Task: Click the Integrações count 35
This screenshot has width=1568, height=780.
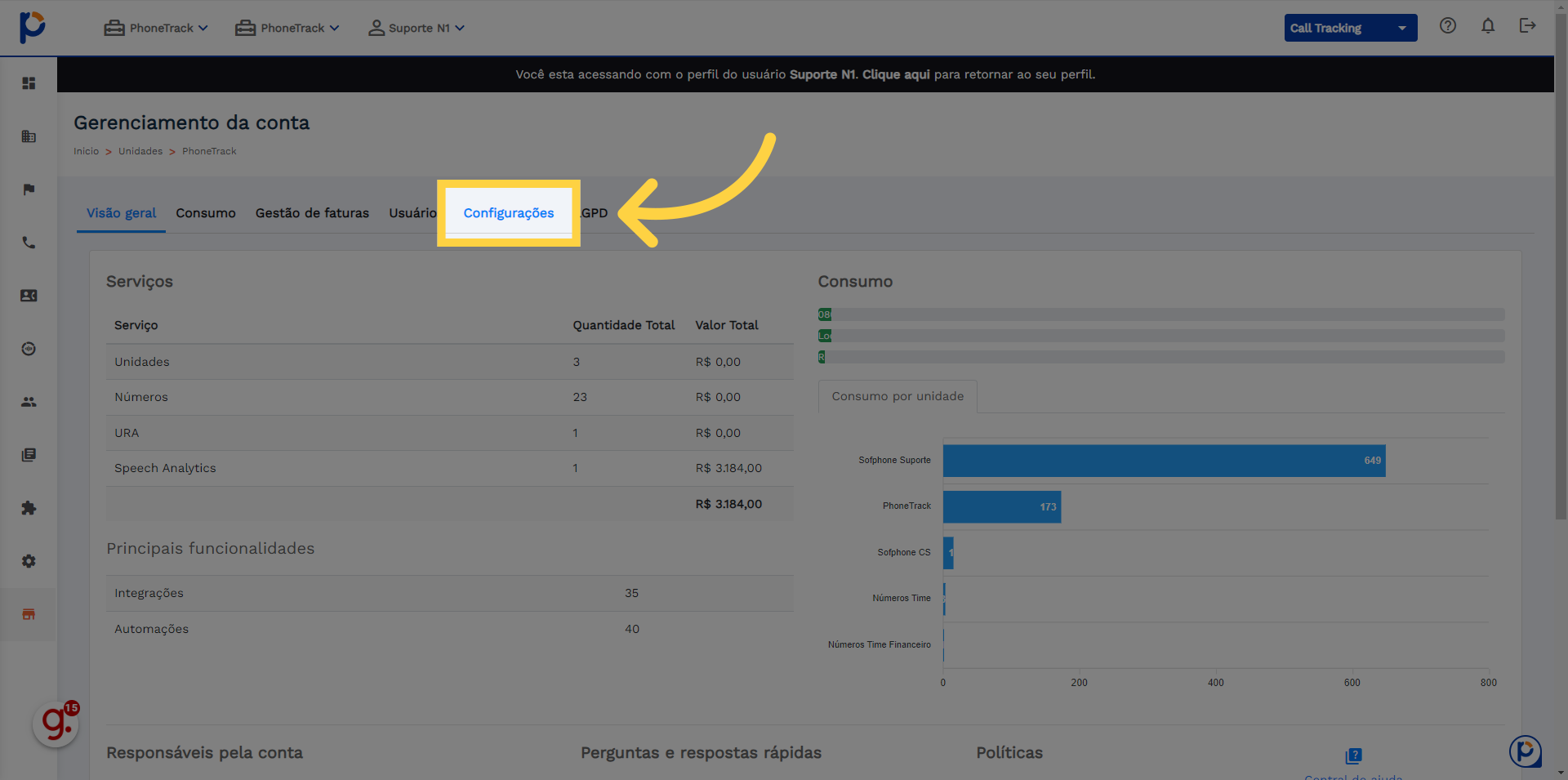Action: tap(632, 593)
